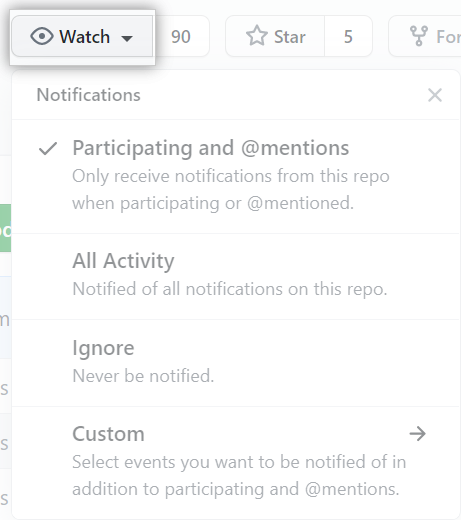Click the green button behind the popup
The image size is (461, 520).
click(x=5, y=228)
